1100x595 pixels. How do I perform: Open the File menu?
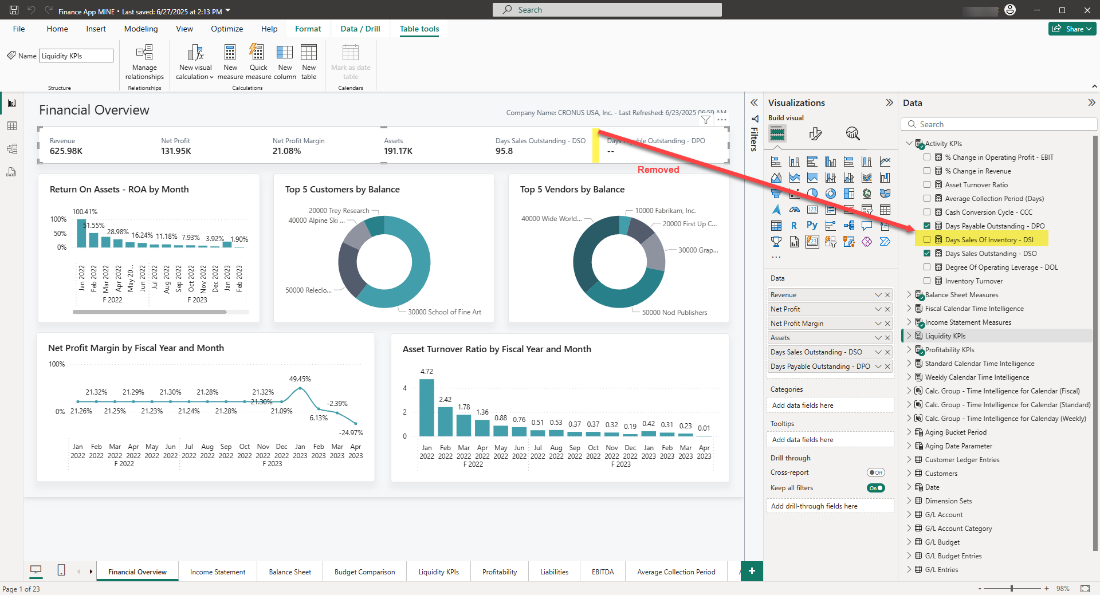coord(19,29)
